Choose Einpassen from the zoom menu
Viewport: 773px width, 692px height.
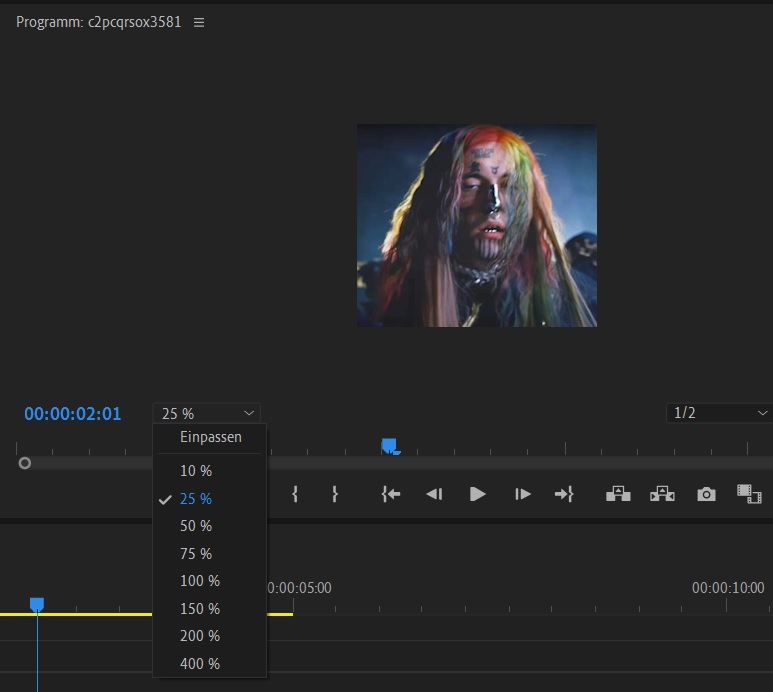211,437
